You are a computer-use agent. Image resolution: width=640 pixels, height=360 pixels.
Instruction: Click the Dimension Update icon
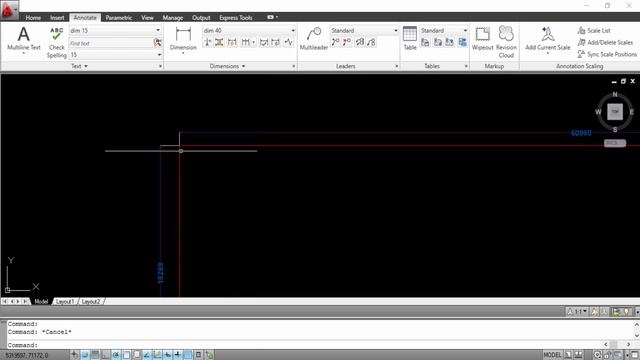276,42
